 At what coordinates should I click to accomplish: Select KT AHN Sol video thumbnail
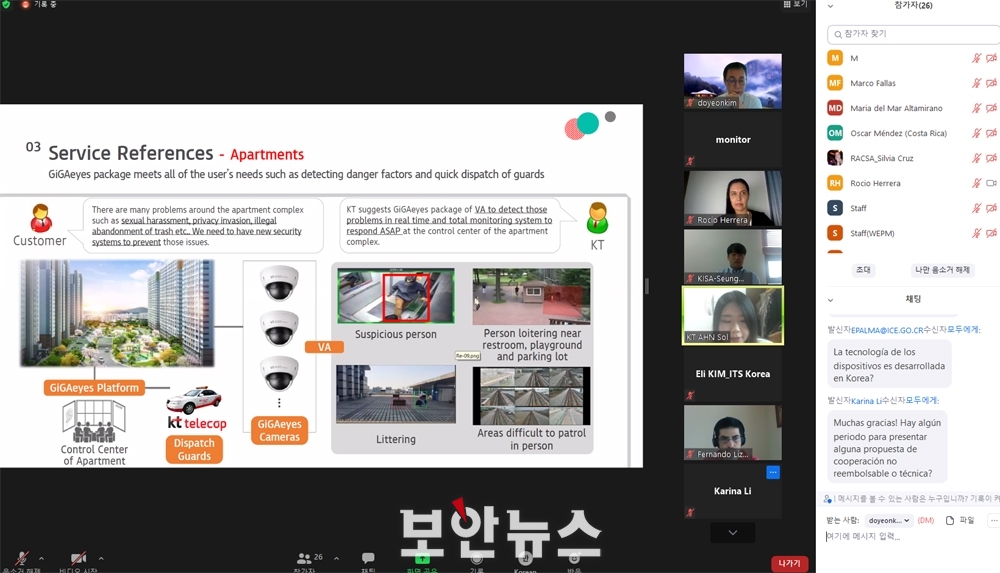733,315
